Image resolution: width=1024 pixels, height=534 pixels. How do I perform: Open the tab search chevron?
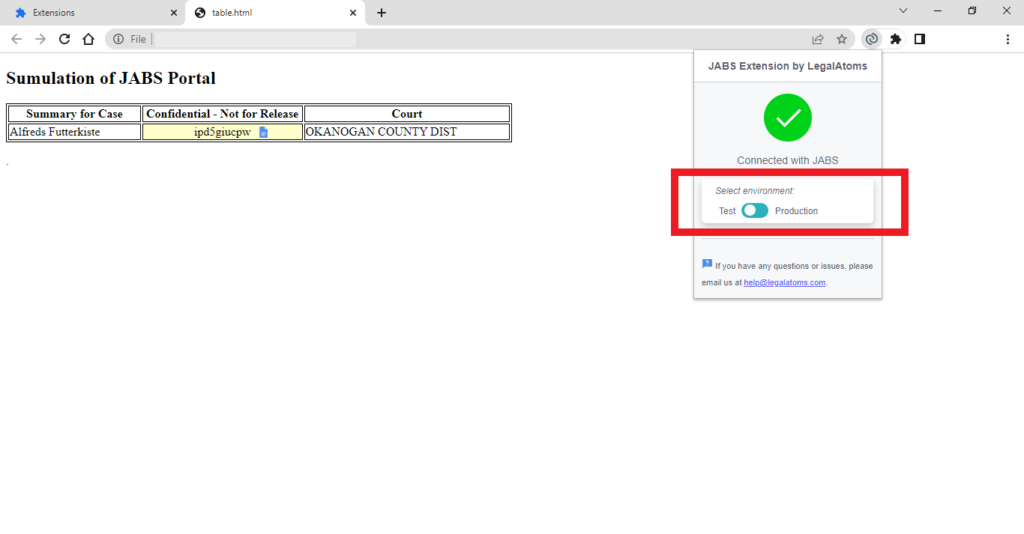(x=903, y=11)
